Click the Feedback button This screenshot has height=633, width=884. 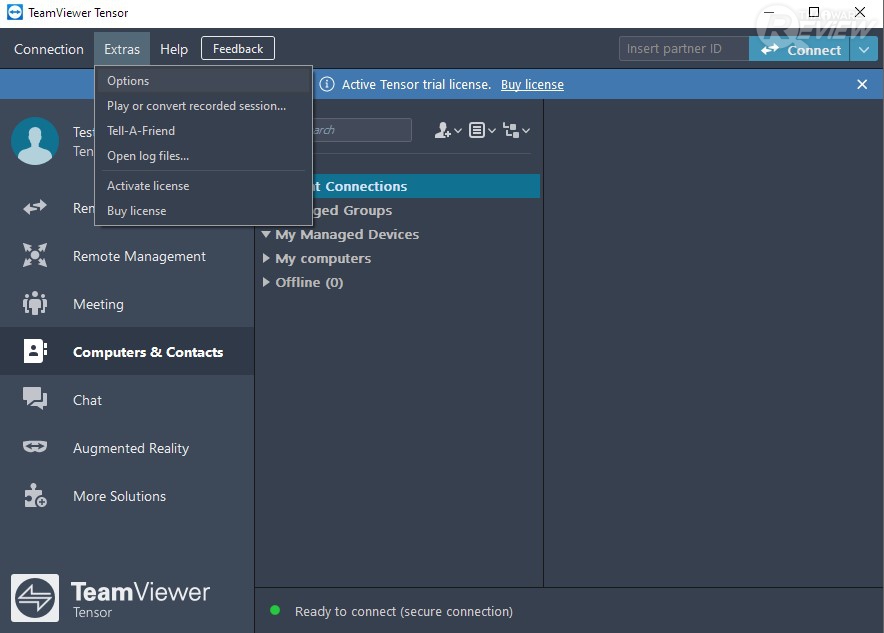pos(238,48)
